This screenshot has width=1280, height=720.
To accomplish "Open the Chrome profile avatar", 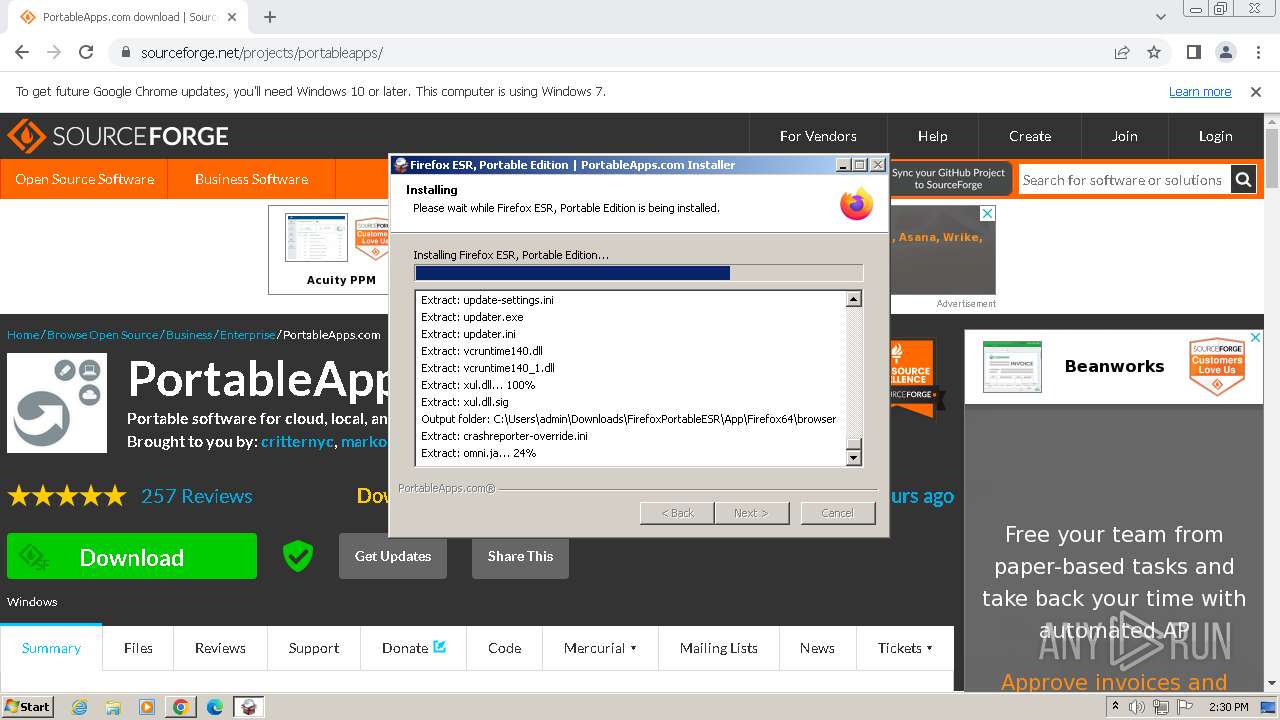I will point(1225,52).
